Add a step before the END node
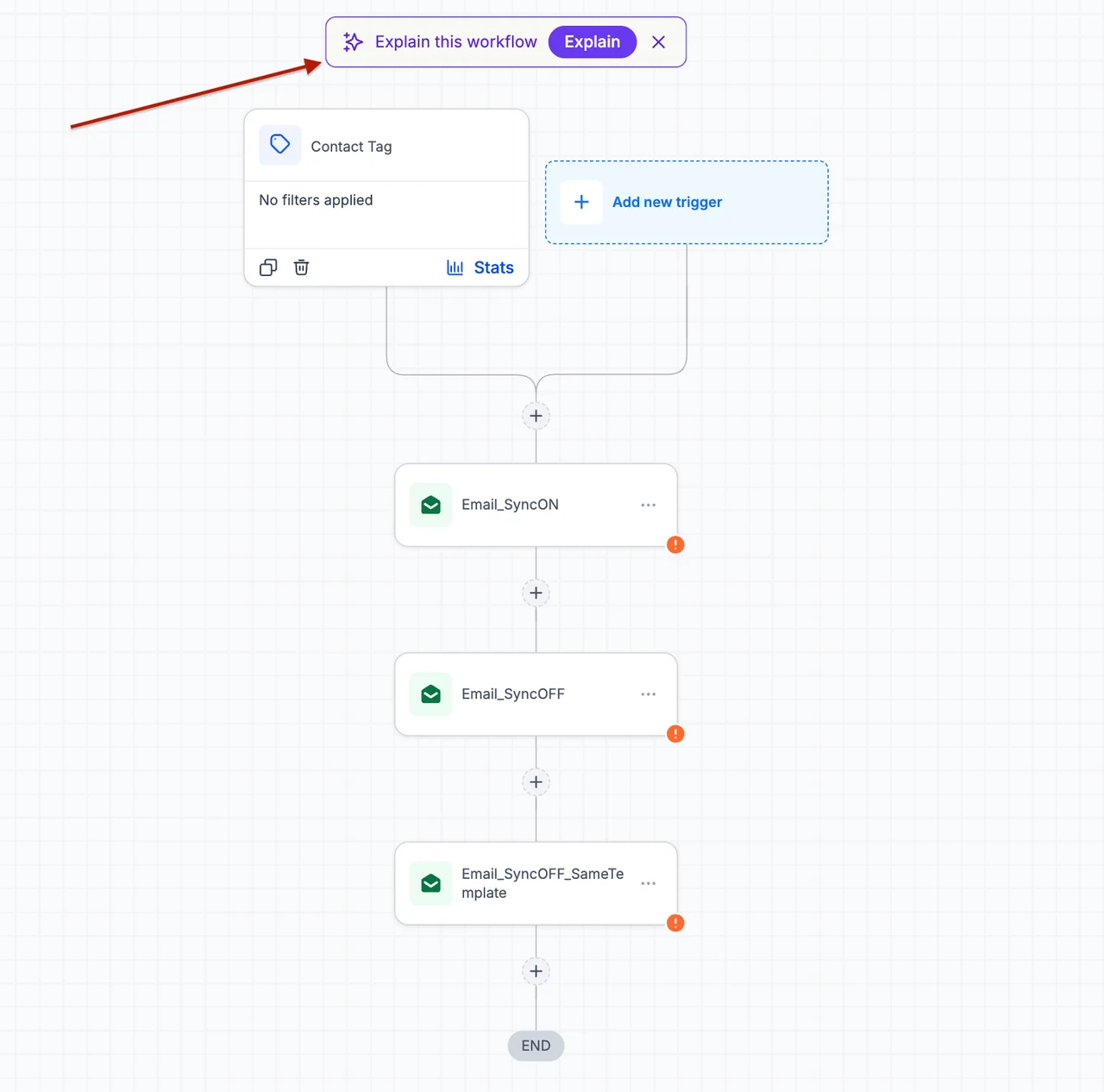The image size is (1104, 1092). pyautogui.click(x=536, y=971)
